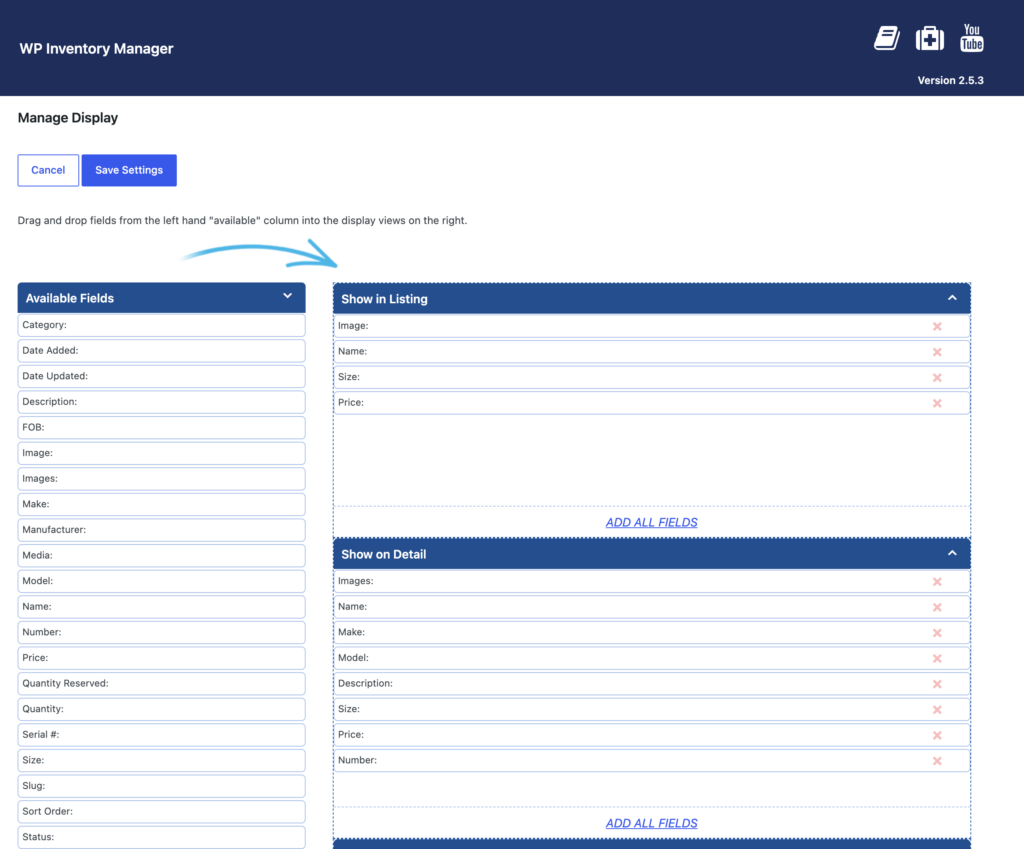This screenshot has width=1024, height=849.
Task: Click the Image row in Show in Listing
Action: coord(652,326)
